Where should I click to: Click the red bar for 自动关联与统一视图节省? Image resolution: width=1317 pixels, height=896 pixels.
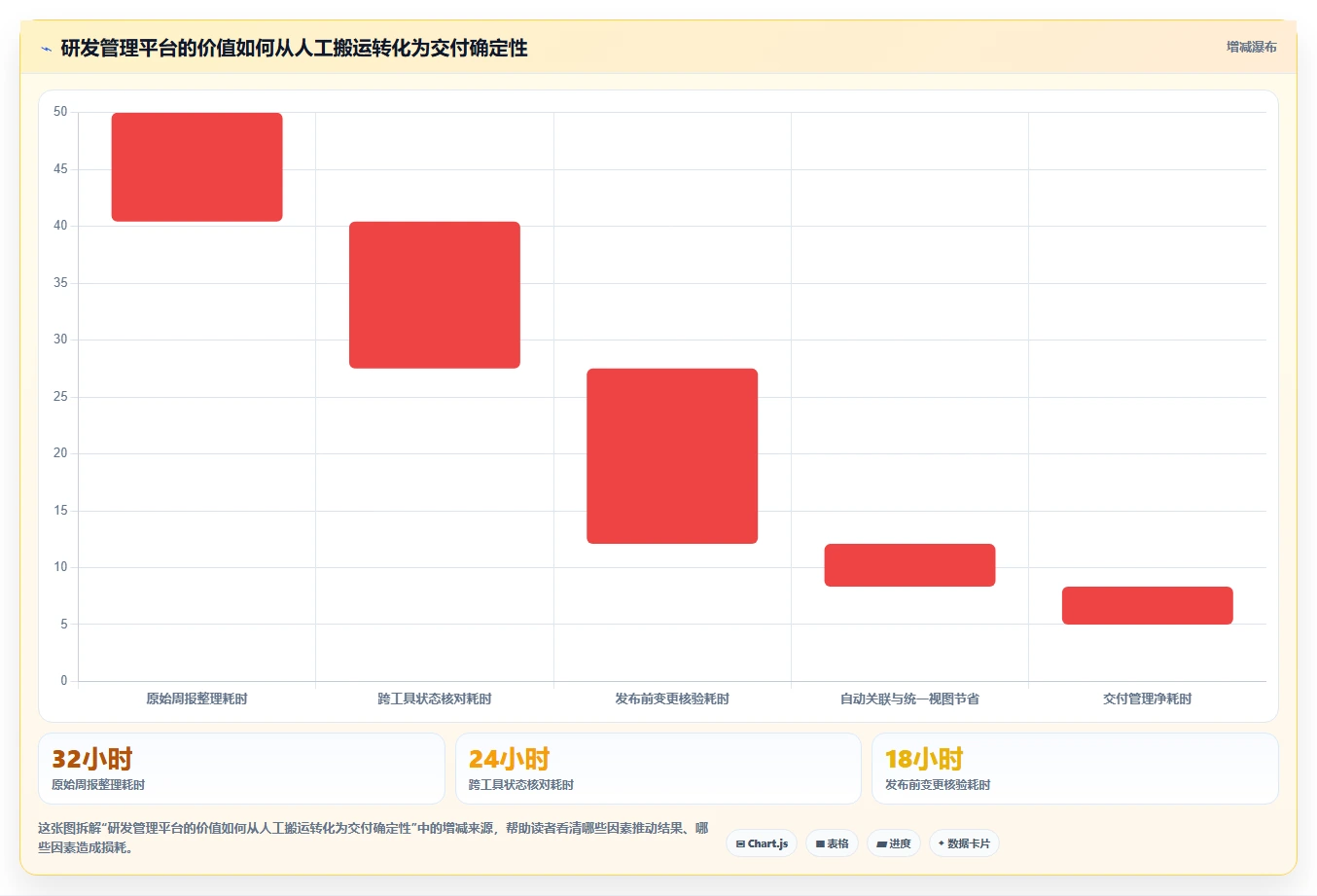coord(909,565)
